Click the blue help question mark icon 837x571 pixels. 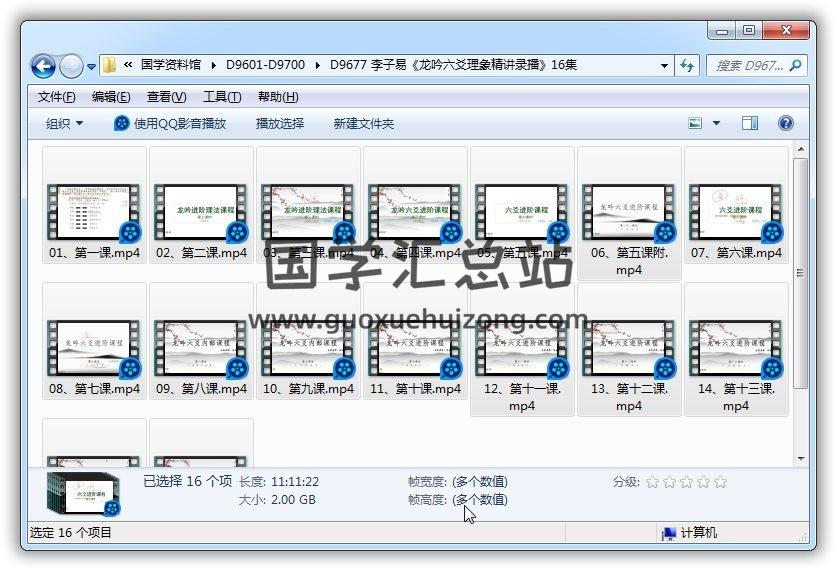point(786,123)
